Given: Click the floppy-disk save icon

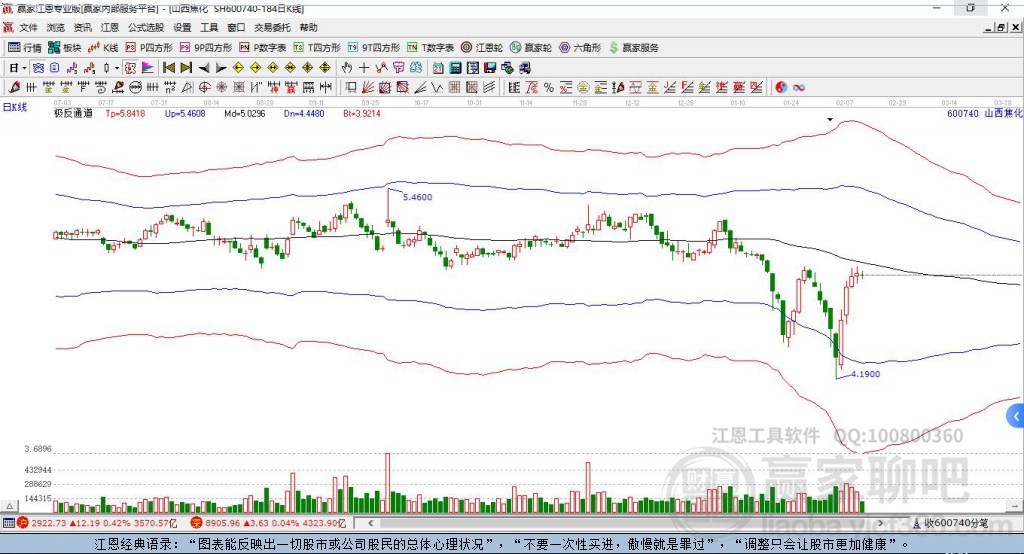Looking at the screenshot, I should [490, 68].
